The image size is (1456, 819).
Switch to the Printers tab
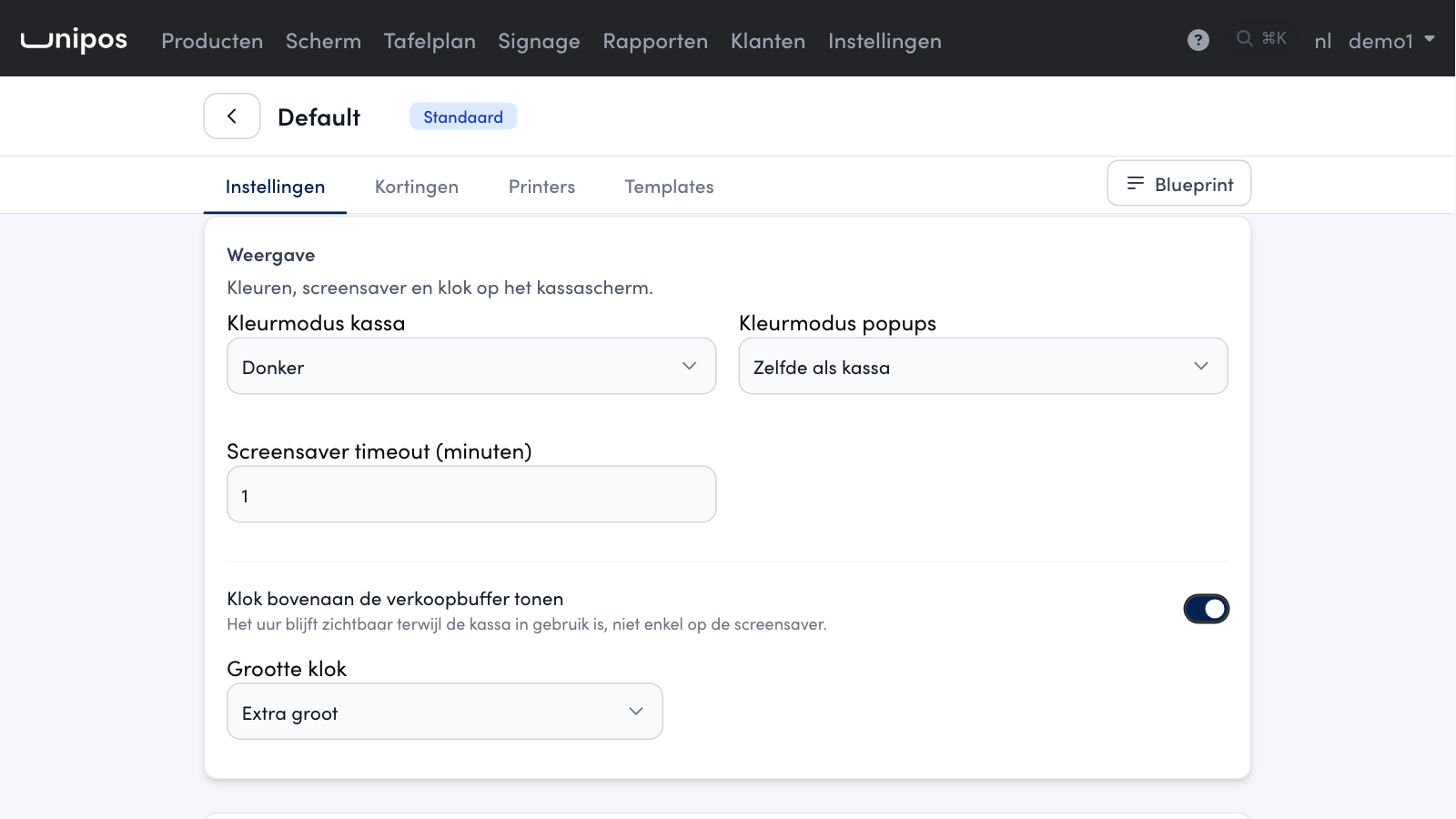point(541,187)
